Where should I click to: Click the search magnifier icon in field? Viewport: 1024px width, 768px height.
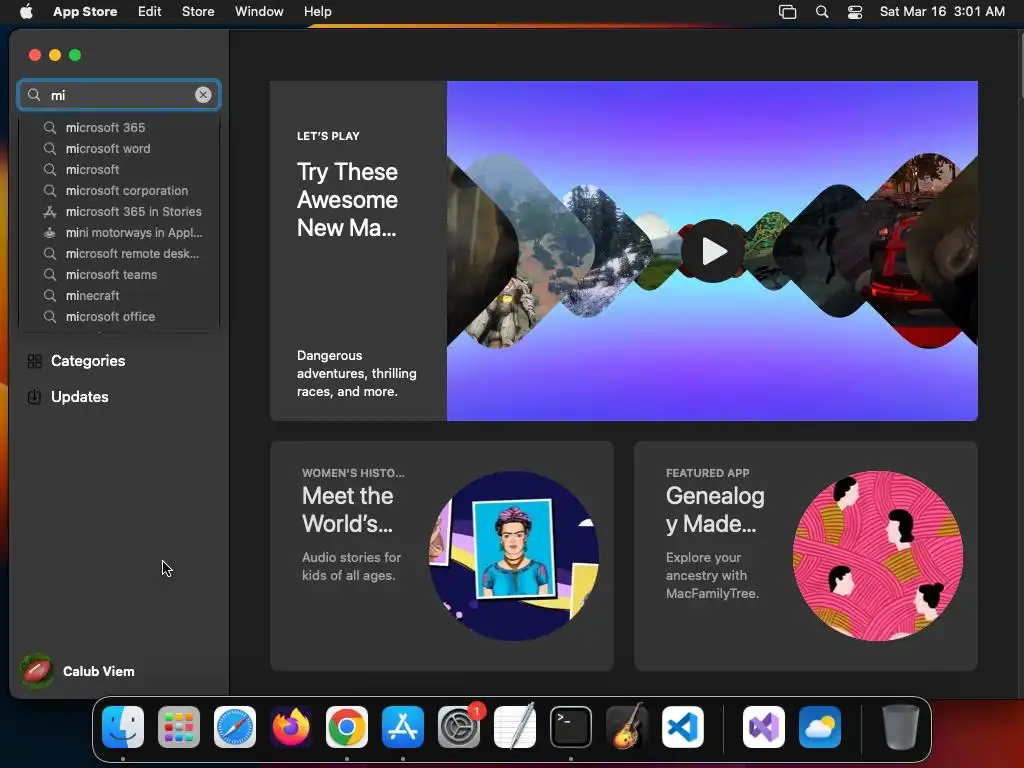pyautogui.click(x=34, y=95)
